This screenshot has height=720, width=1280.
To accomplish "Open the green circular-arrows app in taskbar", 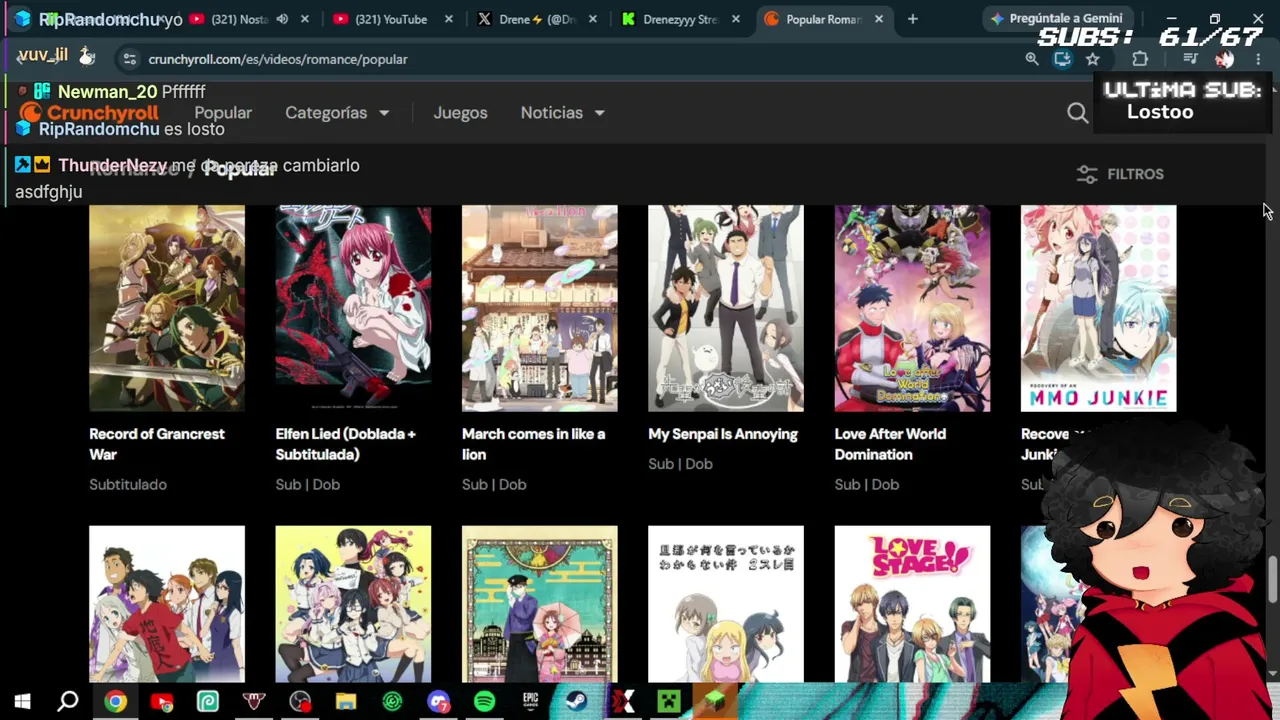I will point(392,702).
